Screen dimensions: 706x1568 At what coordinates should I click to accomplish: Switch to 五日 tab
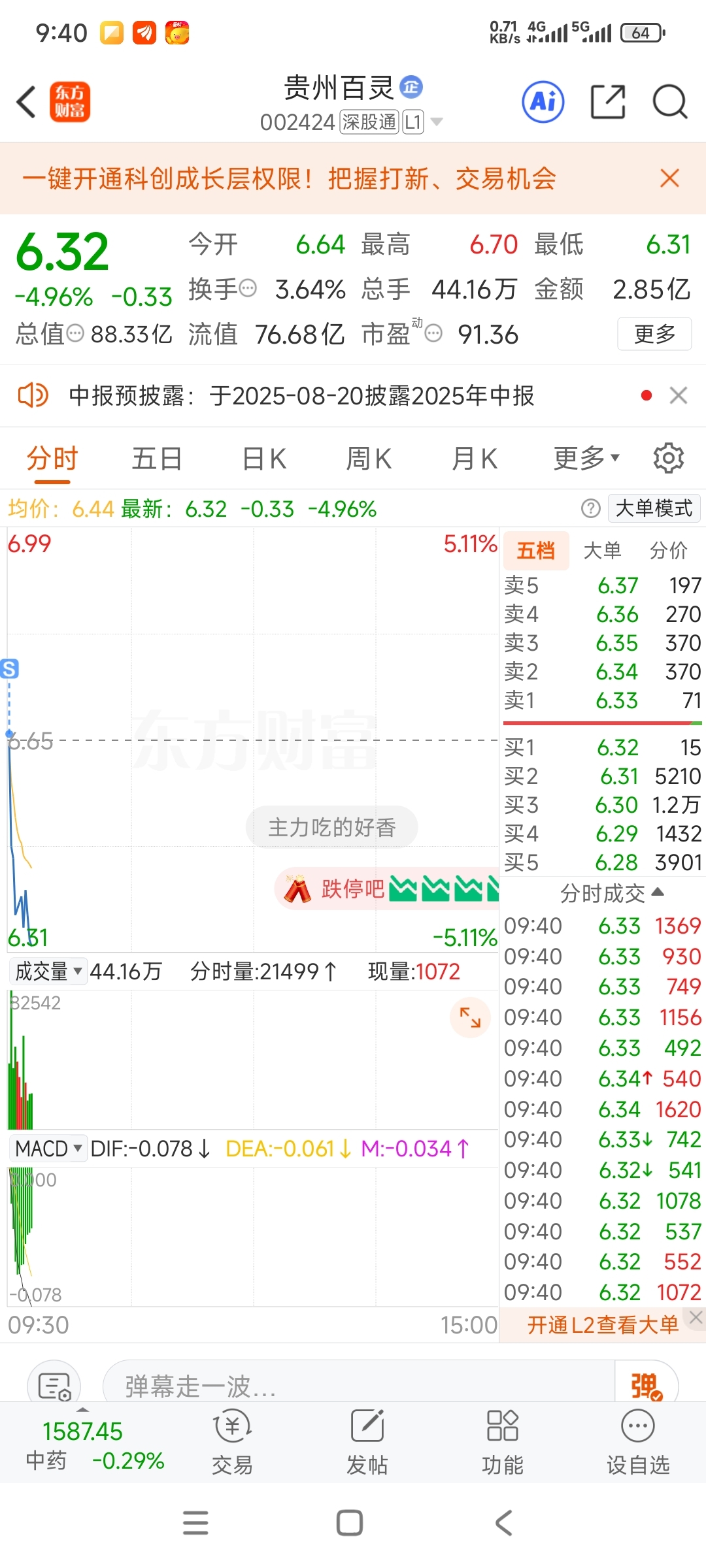coord(157,458)
